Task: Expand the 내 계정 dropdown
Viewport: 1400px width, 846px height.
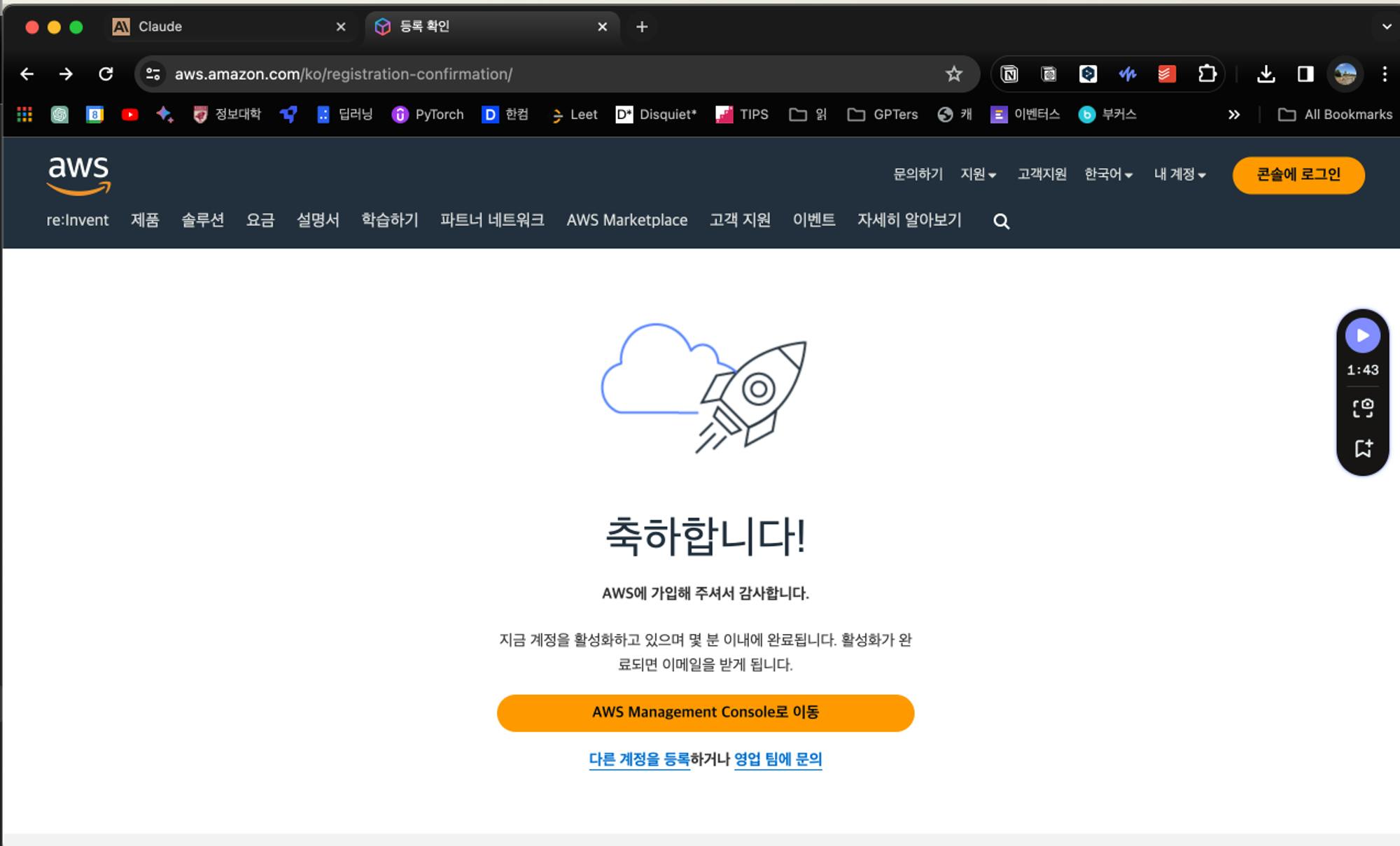Action: coord(1179,174)
